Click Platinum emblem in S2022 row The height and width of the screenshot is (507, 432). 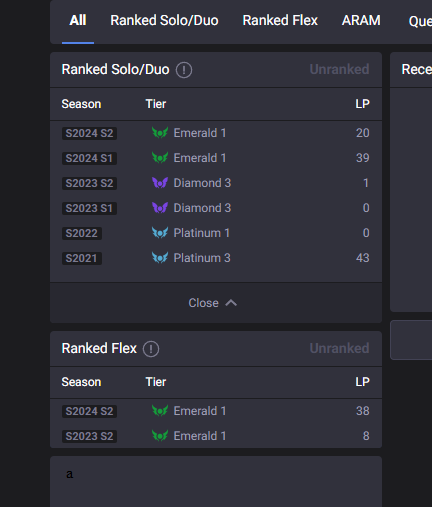tap(160, 233)
